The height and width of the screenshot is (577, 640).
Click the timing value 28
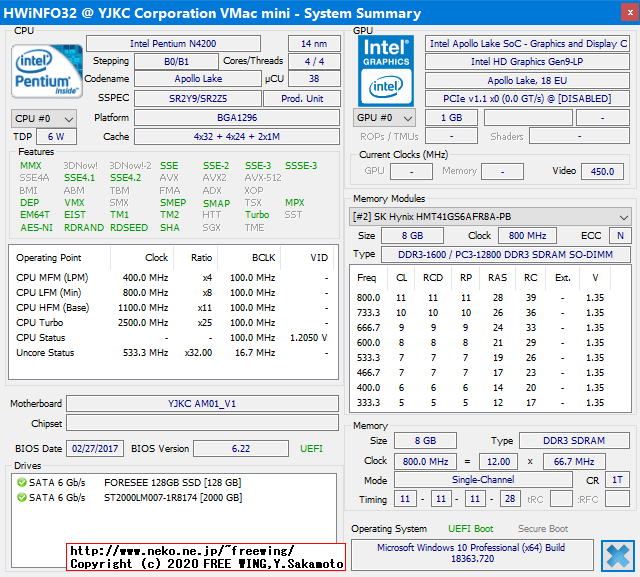(x=510, y=499)
